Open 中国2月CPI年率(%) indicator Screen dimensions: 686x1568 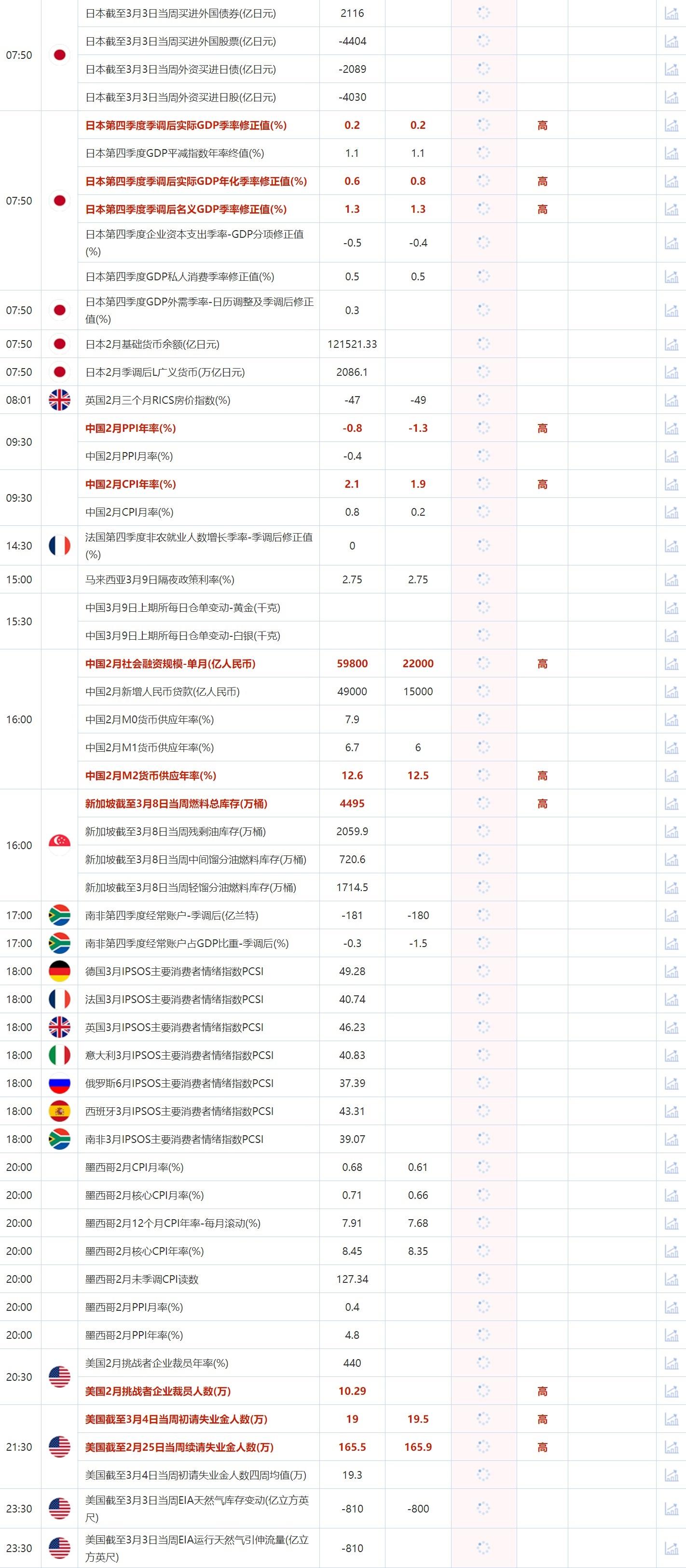(130, 484)
